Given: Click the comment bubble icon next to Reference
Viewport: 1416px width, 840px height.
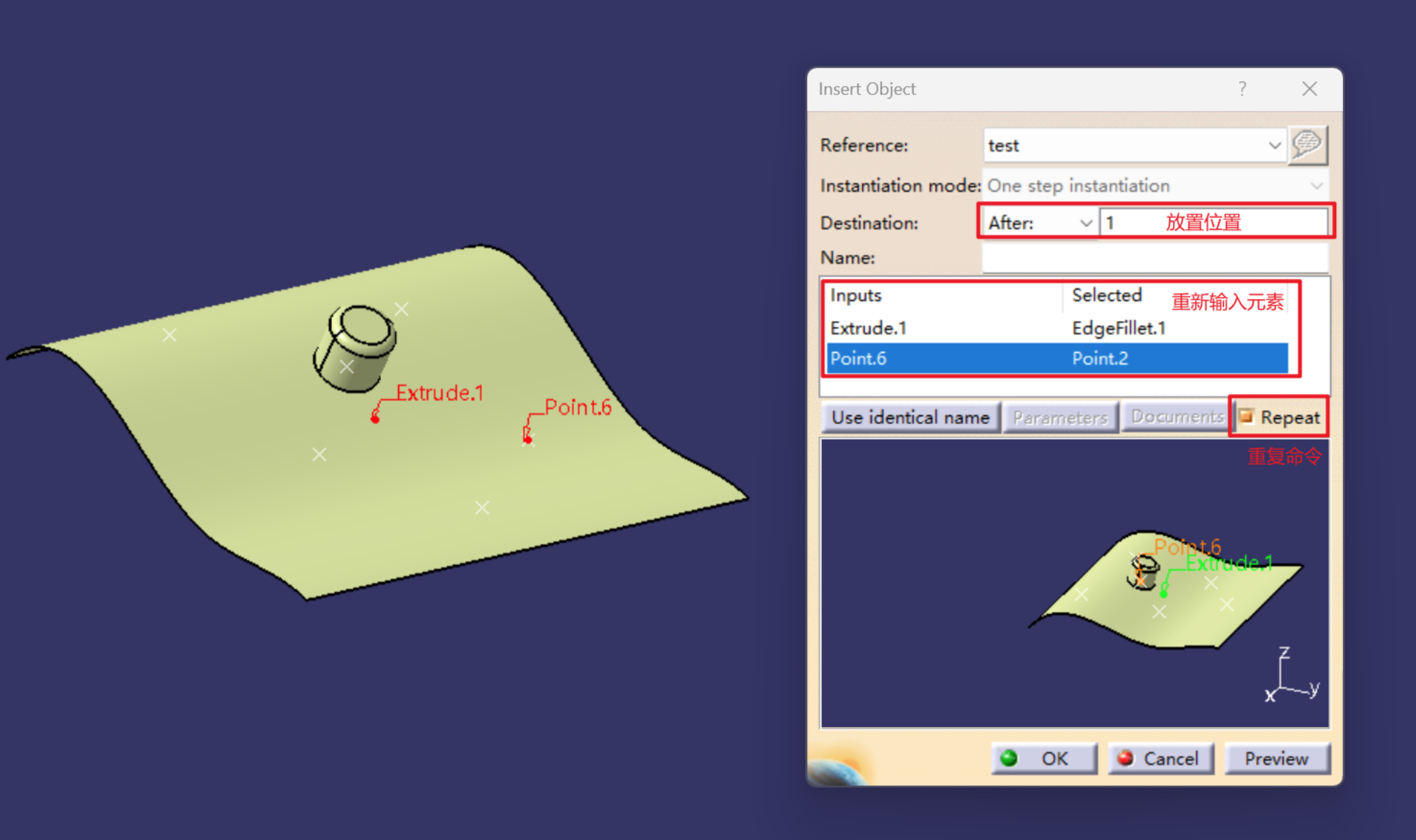Looking at the screenshot, I should [x=1307, y=145].
